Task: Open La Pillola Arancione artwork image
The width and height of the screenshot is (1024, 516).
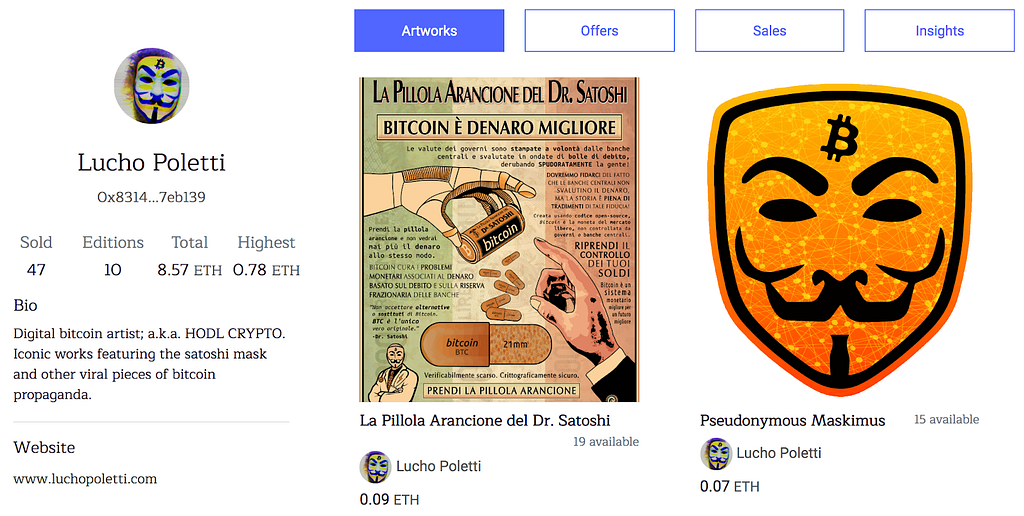Action: 500,239
